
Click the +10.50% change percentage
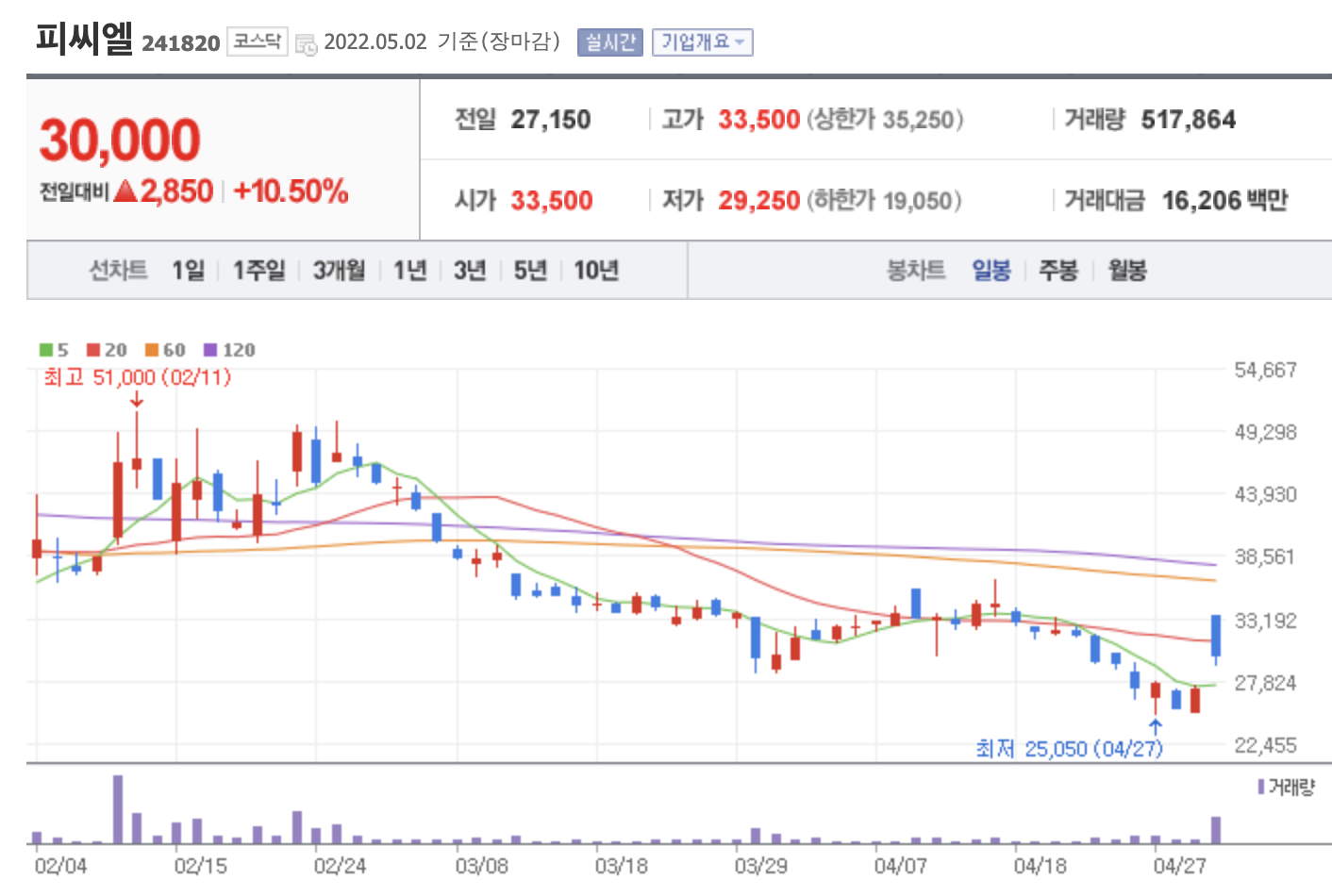point(291,191)
